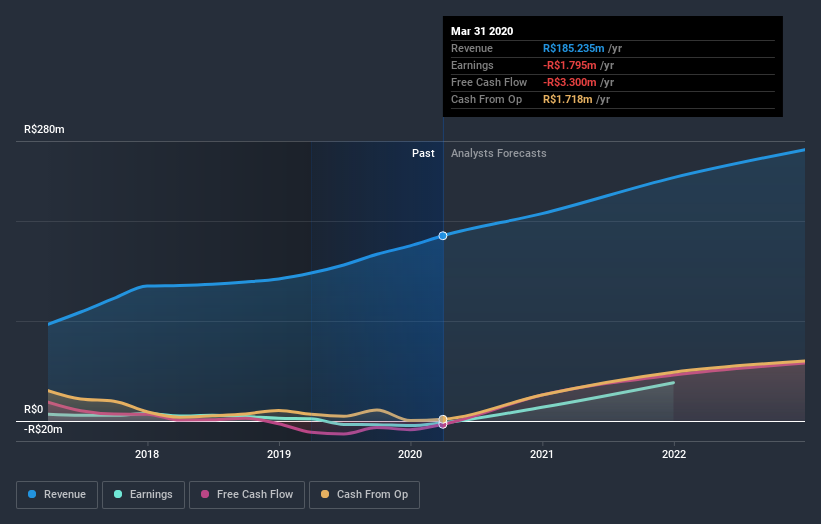
Task: Toggle the Revenue legend button
Action: [x=57, y=495]
